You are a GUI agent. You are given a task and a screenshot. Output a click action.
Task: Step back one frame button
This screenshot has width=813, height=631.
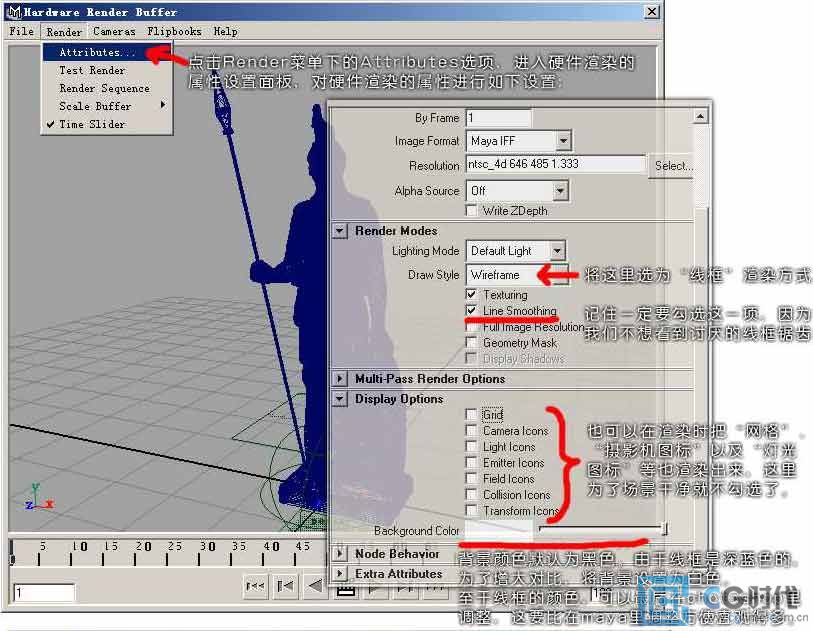tap(285, 586)
